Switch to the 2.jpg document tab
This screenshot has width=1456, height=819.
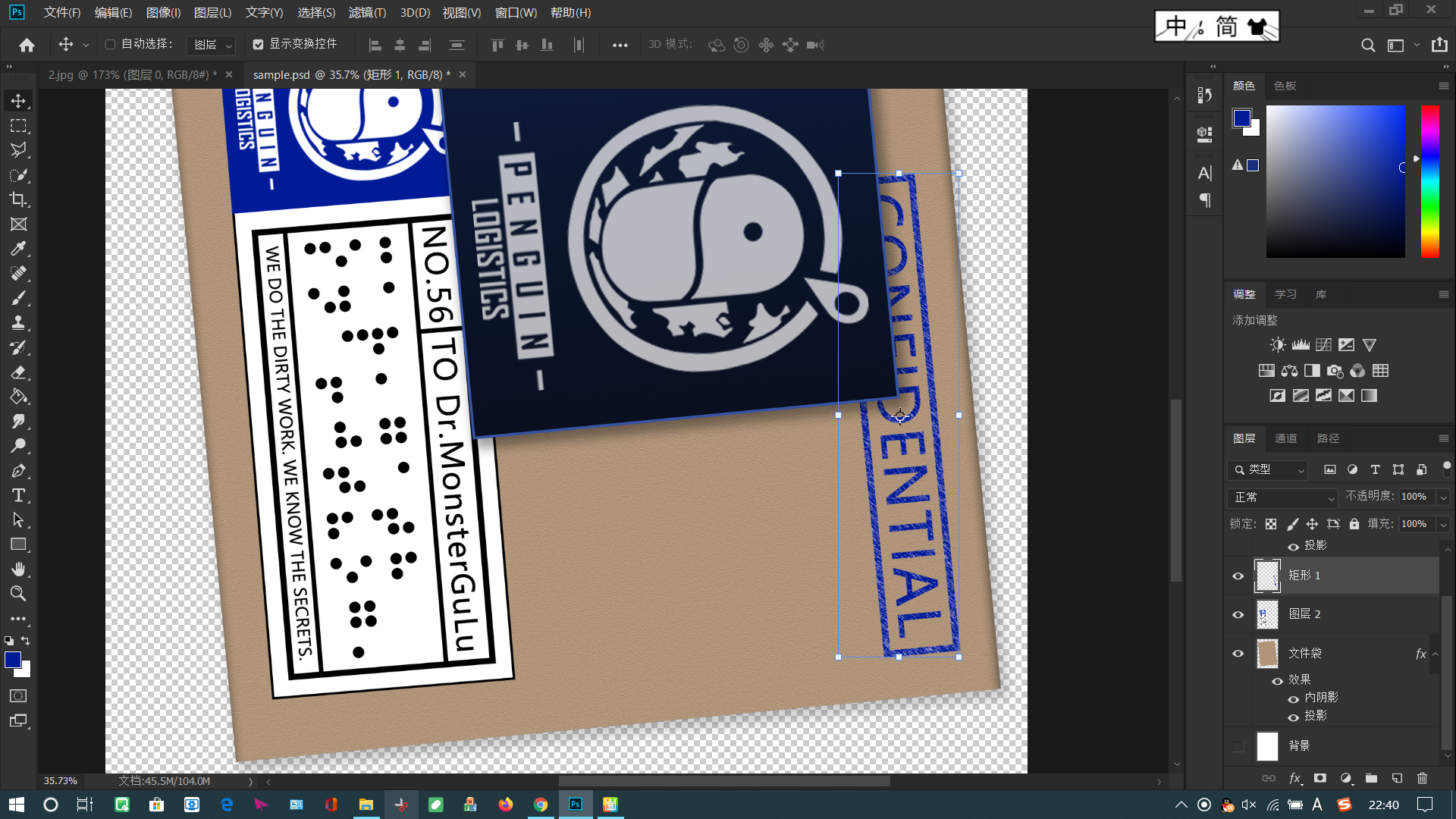click(x=133, y=75)
